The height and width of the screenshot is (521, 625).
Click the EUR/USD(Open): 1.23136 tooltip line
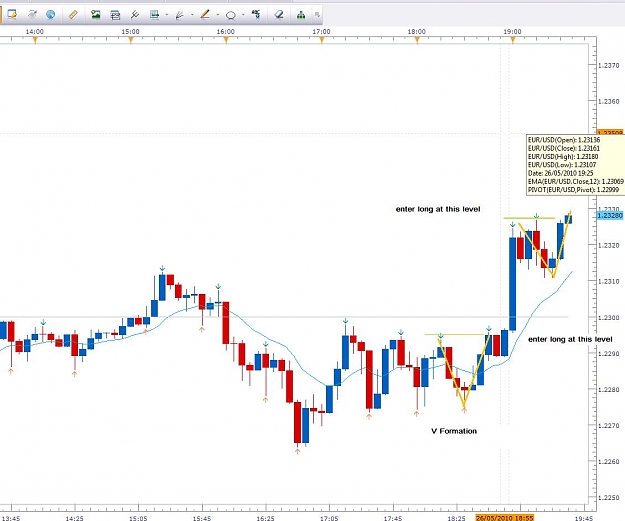pos(564,140)
